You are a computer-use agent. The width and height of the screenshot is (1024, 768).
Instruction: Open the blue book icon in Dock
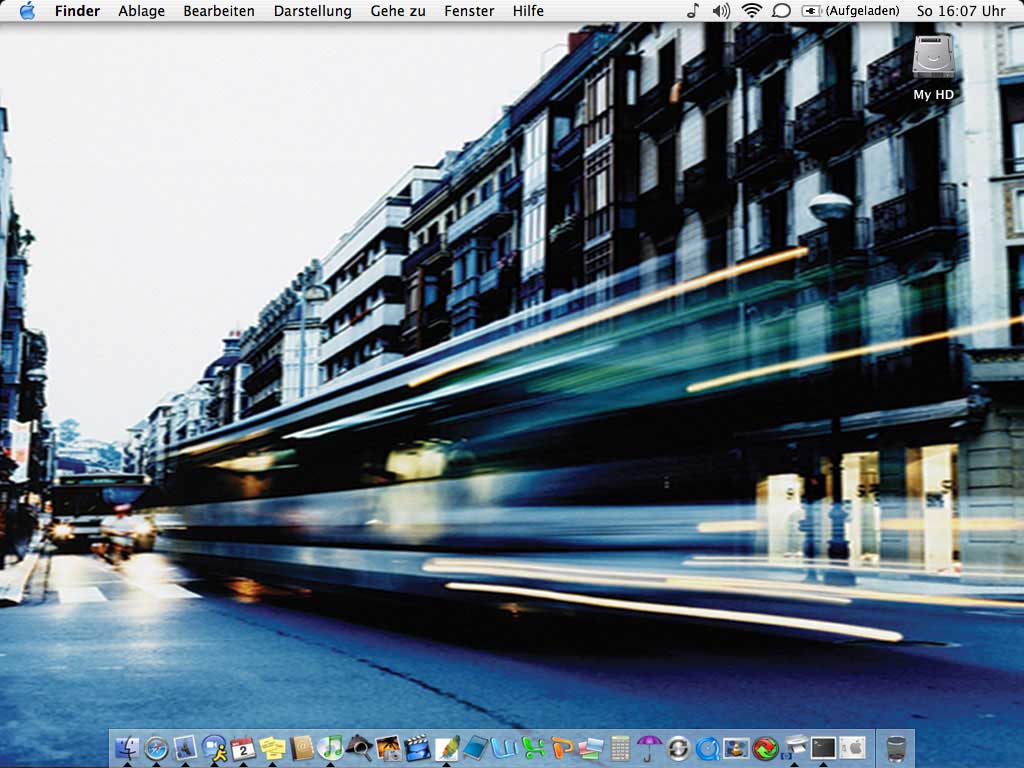pos(475,748)
